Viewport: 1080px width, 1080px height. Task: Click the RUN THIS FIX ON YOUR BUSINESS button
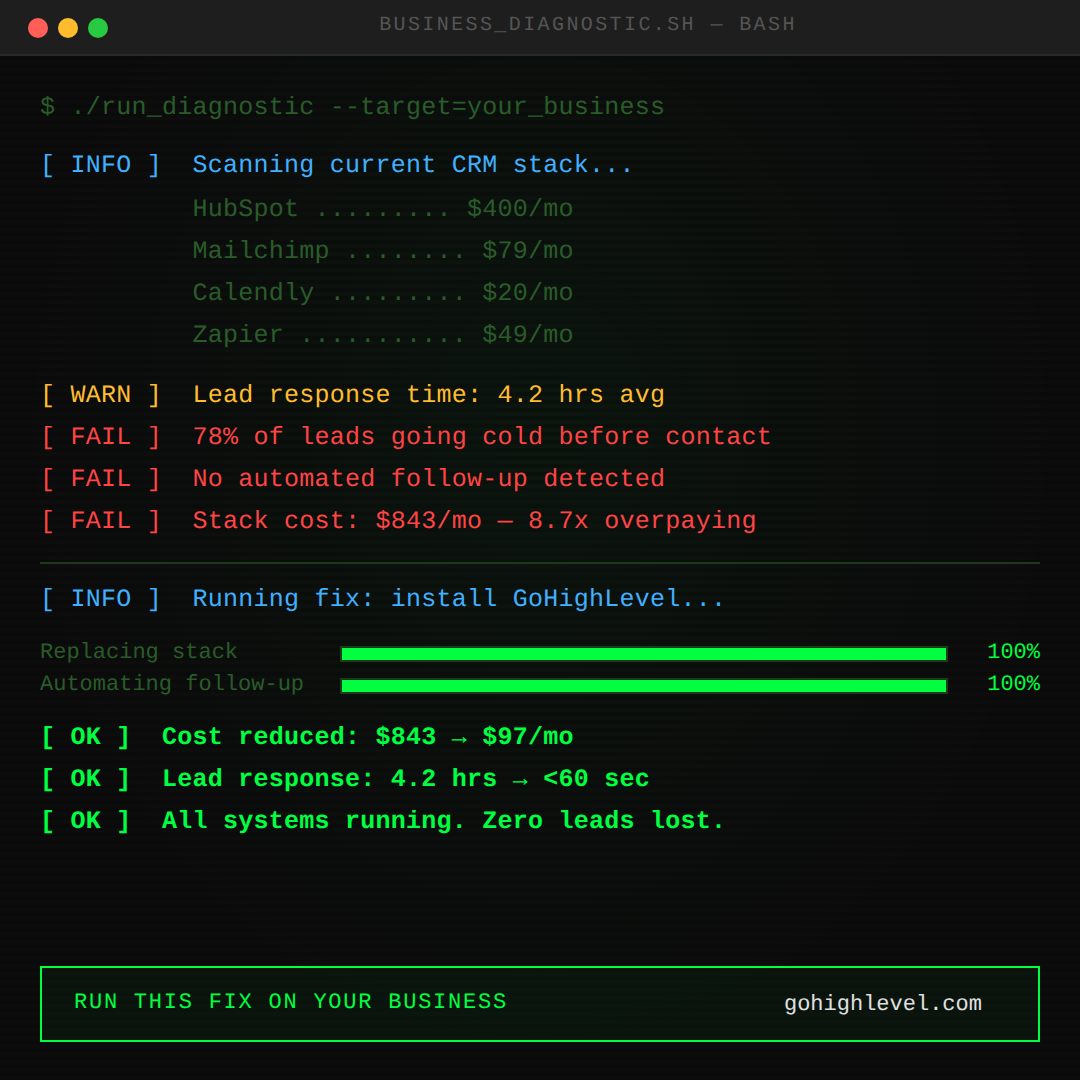point(540,1004)
